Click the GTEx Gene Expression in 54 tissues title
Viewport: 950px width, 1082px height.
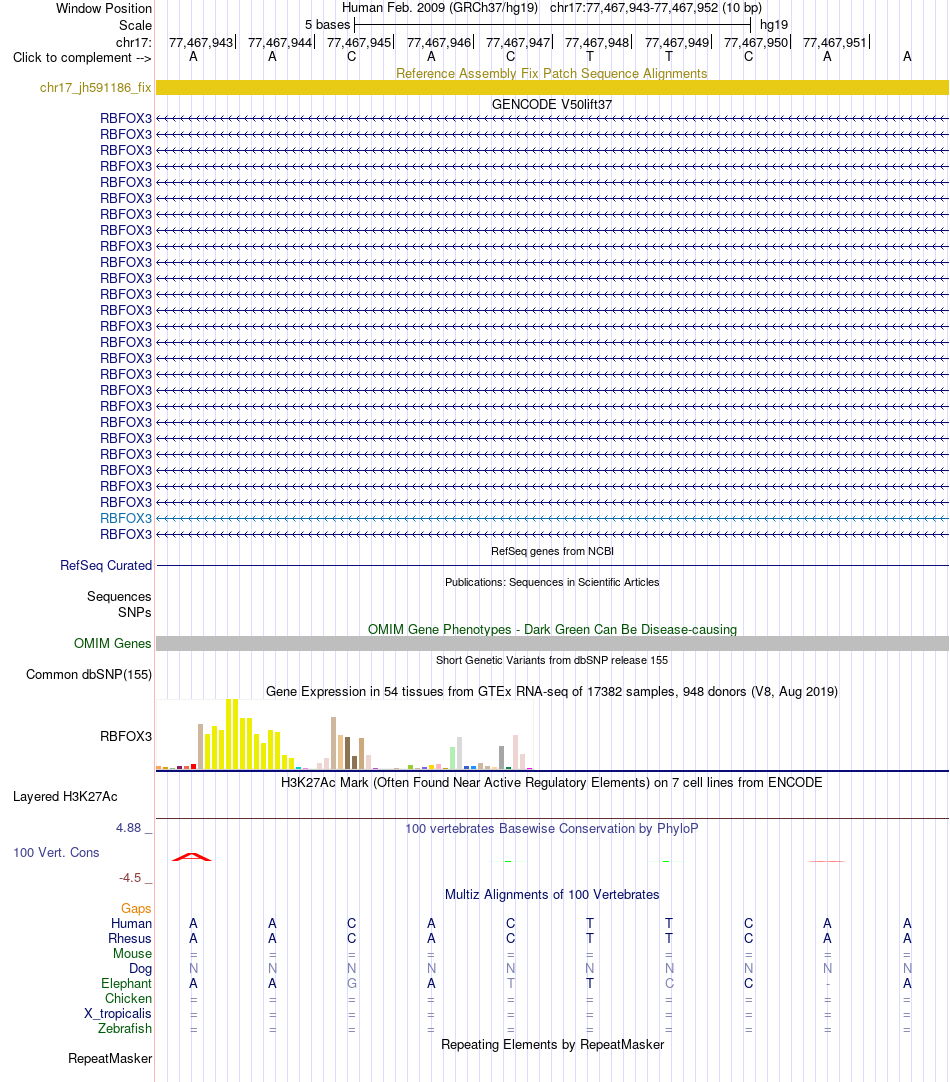(551, 691)
